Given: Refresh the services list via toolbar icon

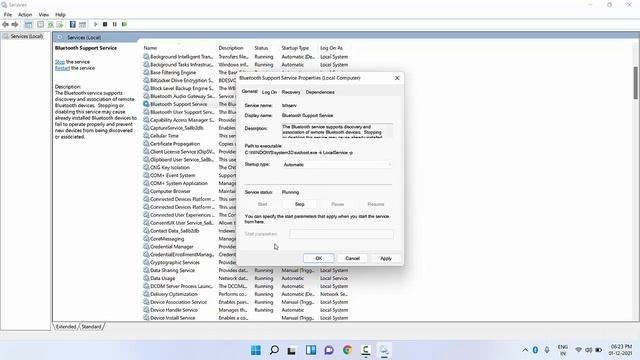Looking at the screenshot, I should (50, 24).
